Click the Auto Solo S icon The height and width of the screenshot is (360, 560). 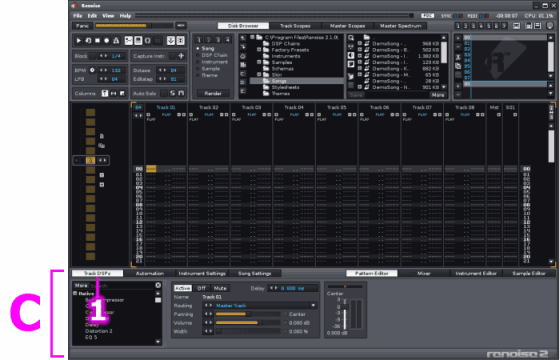coord(172,93)
